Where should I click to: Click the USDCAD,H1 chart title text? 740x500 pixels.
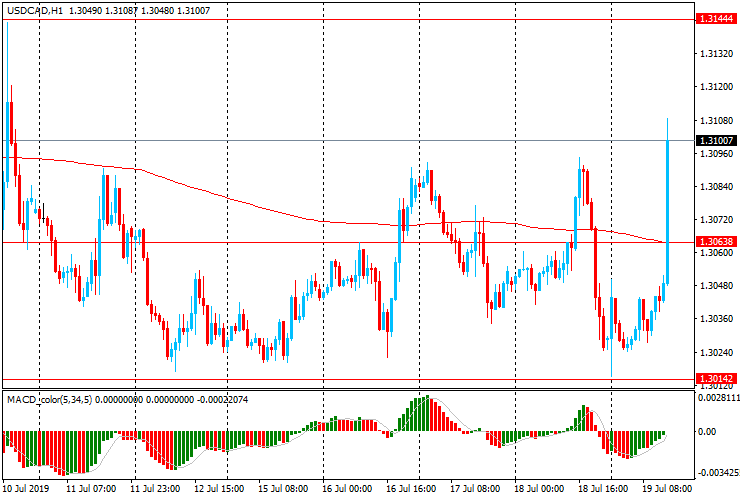tap(35, 10)
